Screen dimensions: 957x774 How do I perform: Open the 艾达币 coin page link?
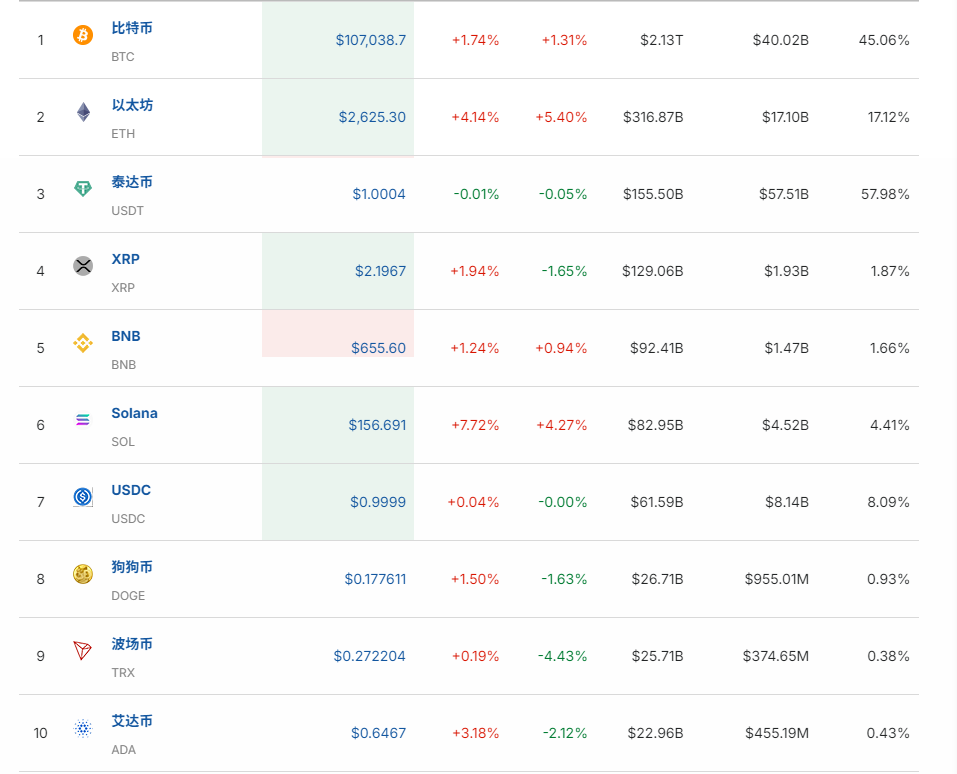coord(132,721)
